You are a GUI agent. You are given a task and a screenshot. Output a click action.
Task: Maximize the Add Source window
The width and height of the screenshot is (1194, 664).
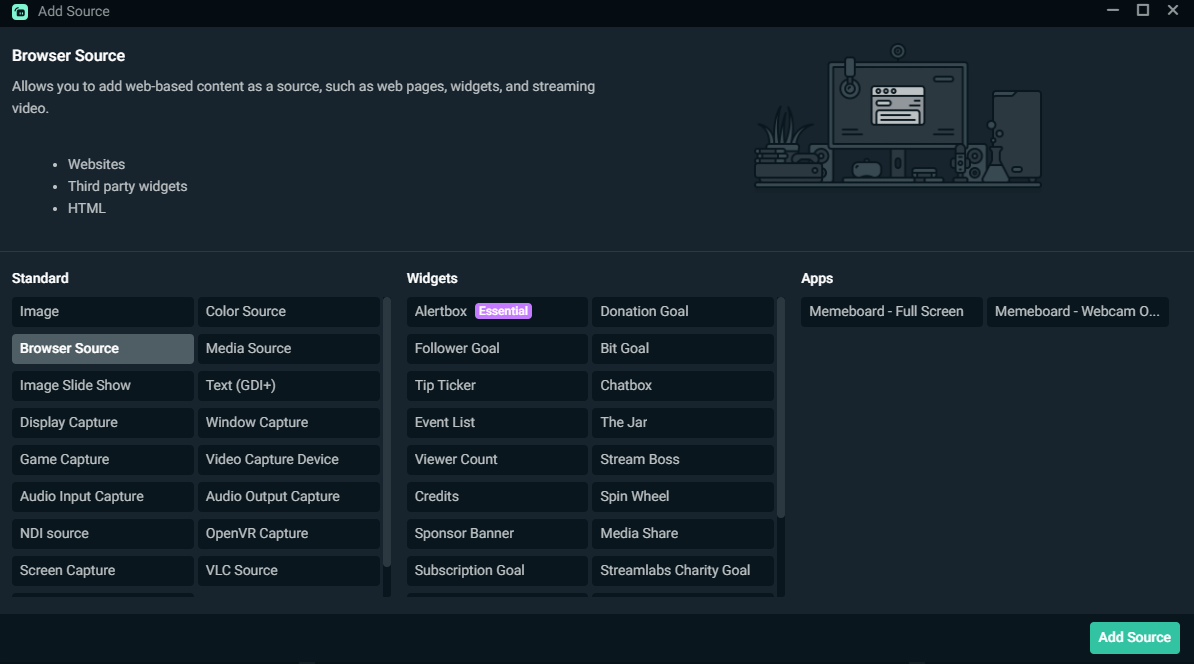coord(1143,11)
